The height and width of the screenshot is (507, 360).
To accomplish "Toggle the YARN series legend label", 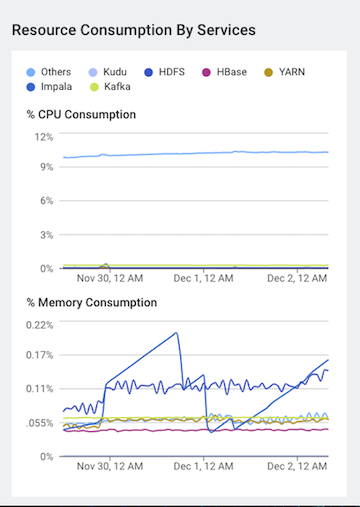I will click(x=292, y=72).
